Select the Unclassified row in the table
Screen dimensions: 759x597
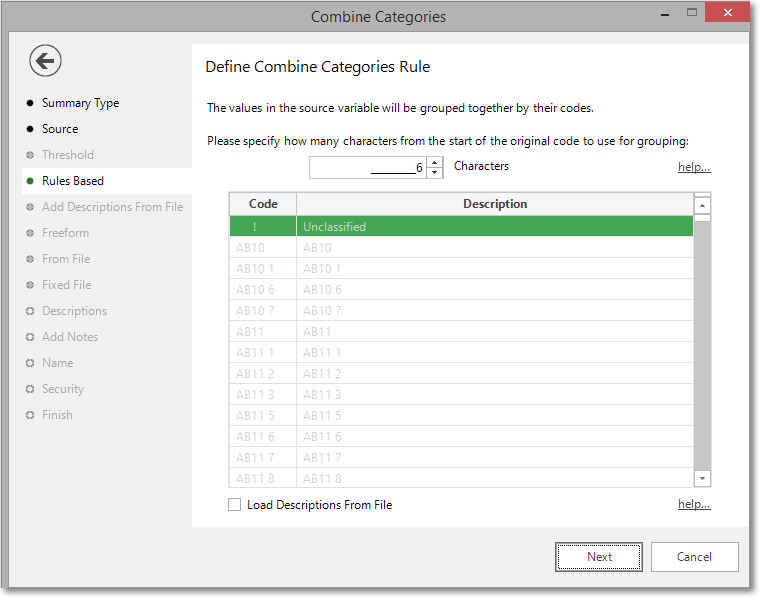(x=461, y=226)
